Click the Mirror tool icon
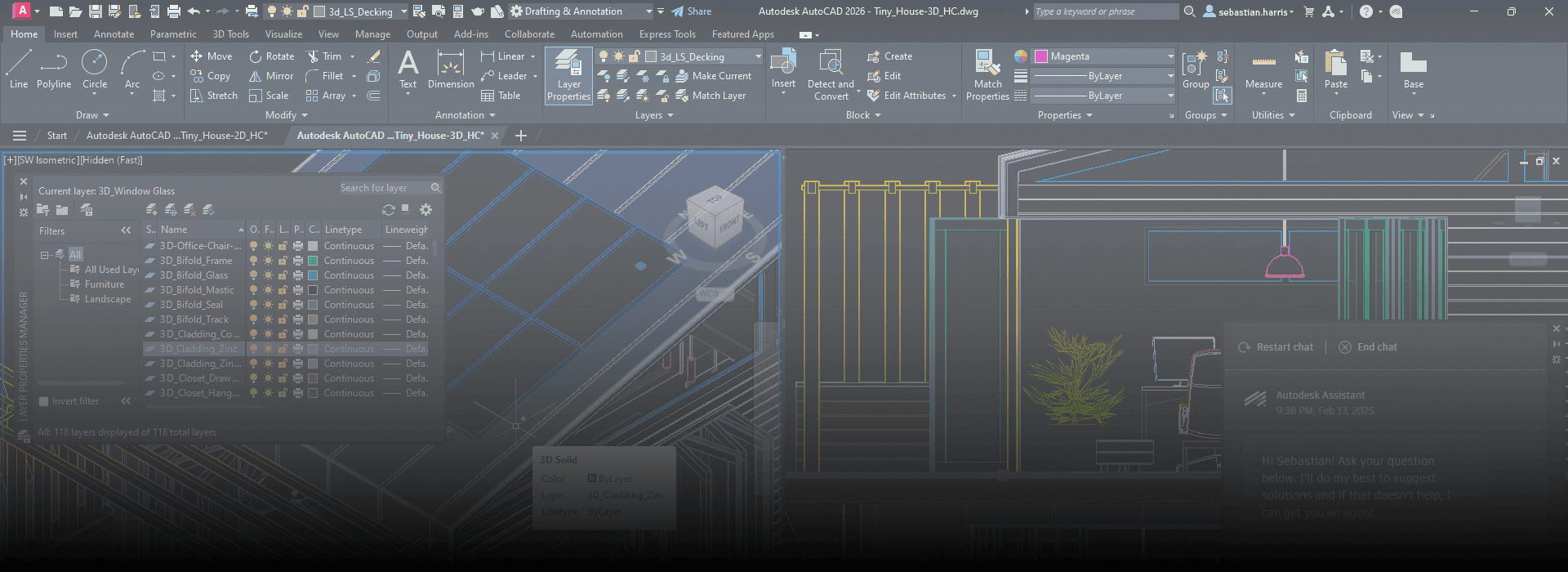1568x572 pixels. coord(256,76)
